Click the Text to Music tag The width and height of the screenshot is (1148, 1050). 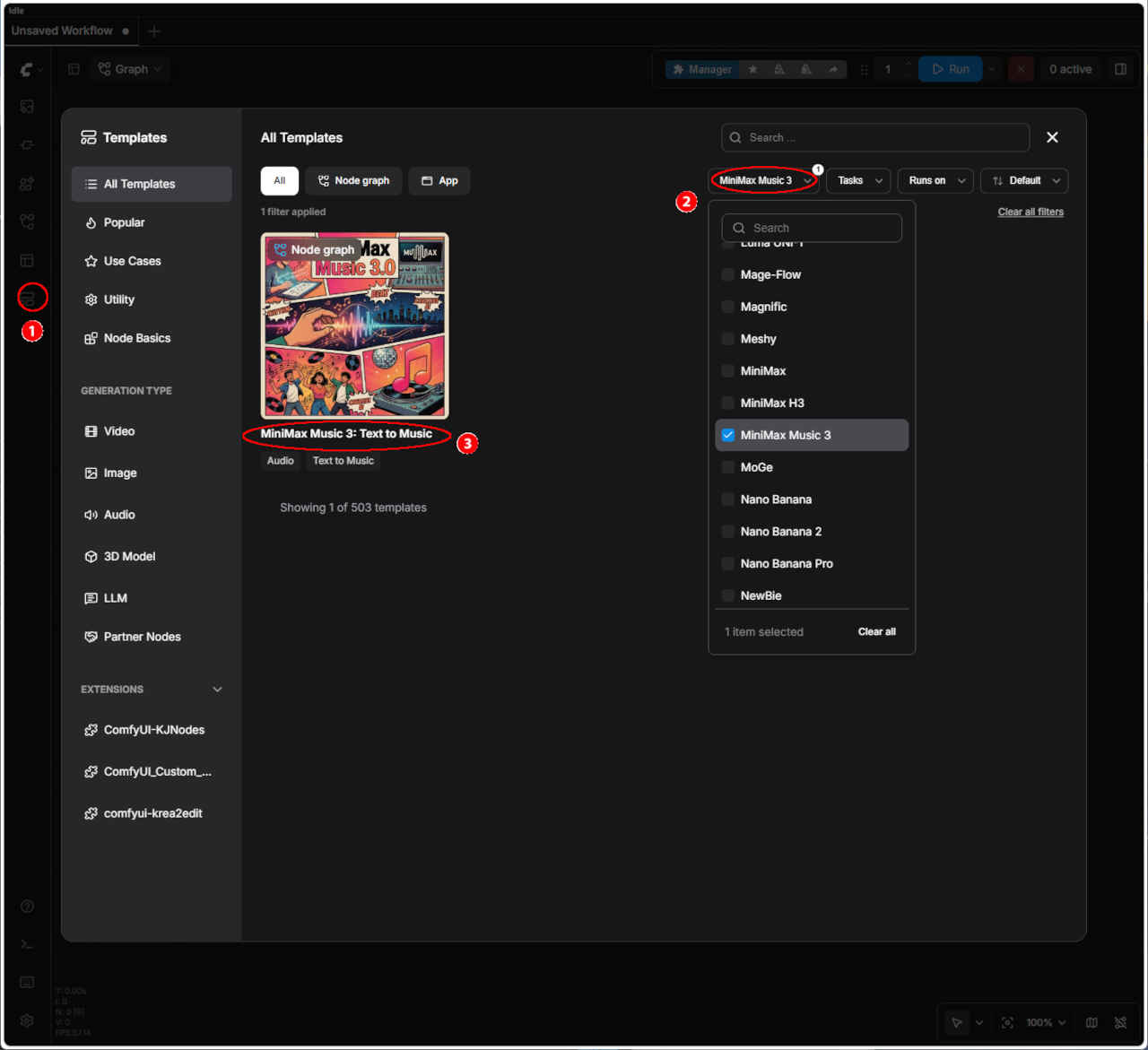344,461
